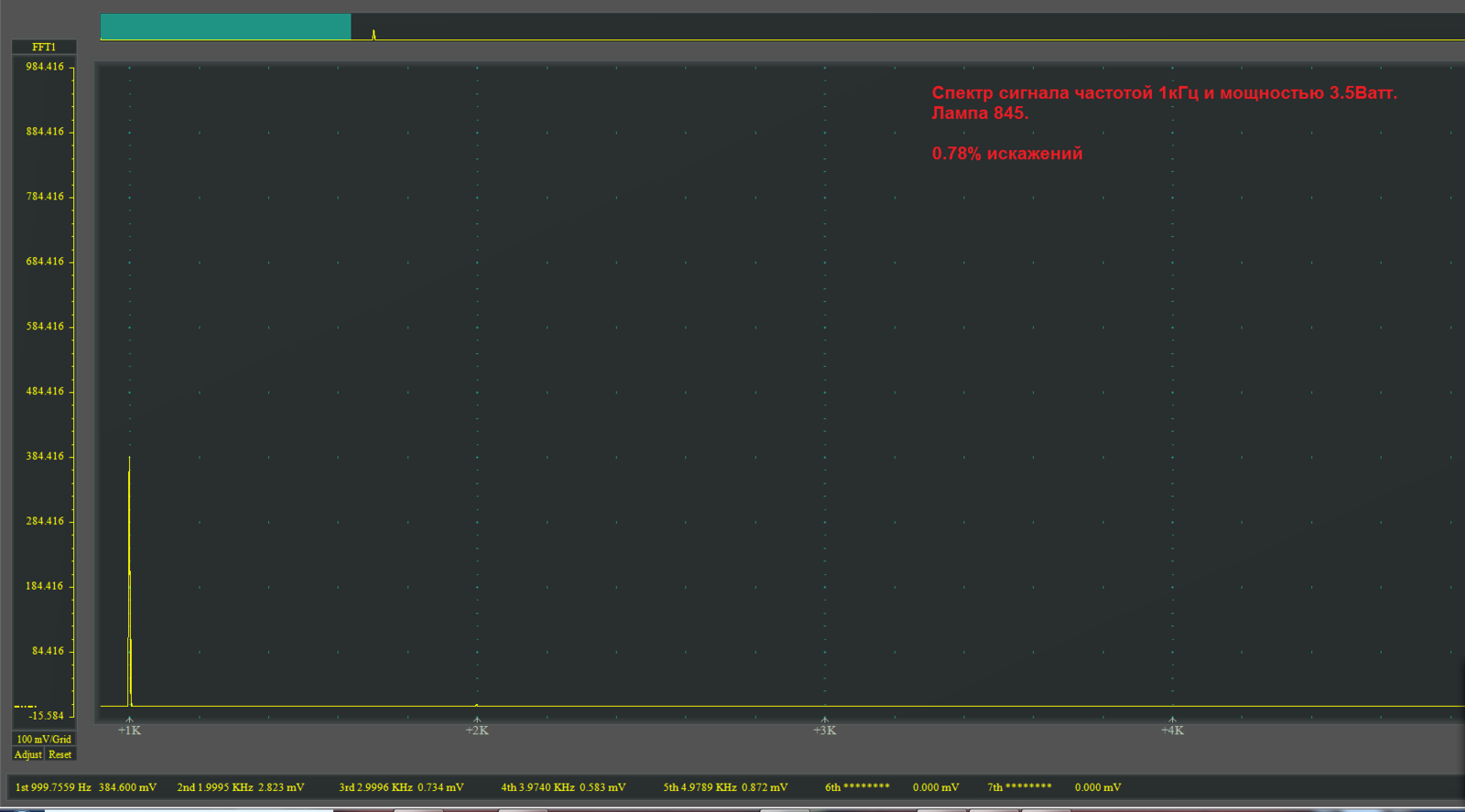Screen dimensions: 1465x812
Task: Click the Adjust button
Action: click(x=27, y=754)
